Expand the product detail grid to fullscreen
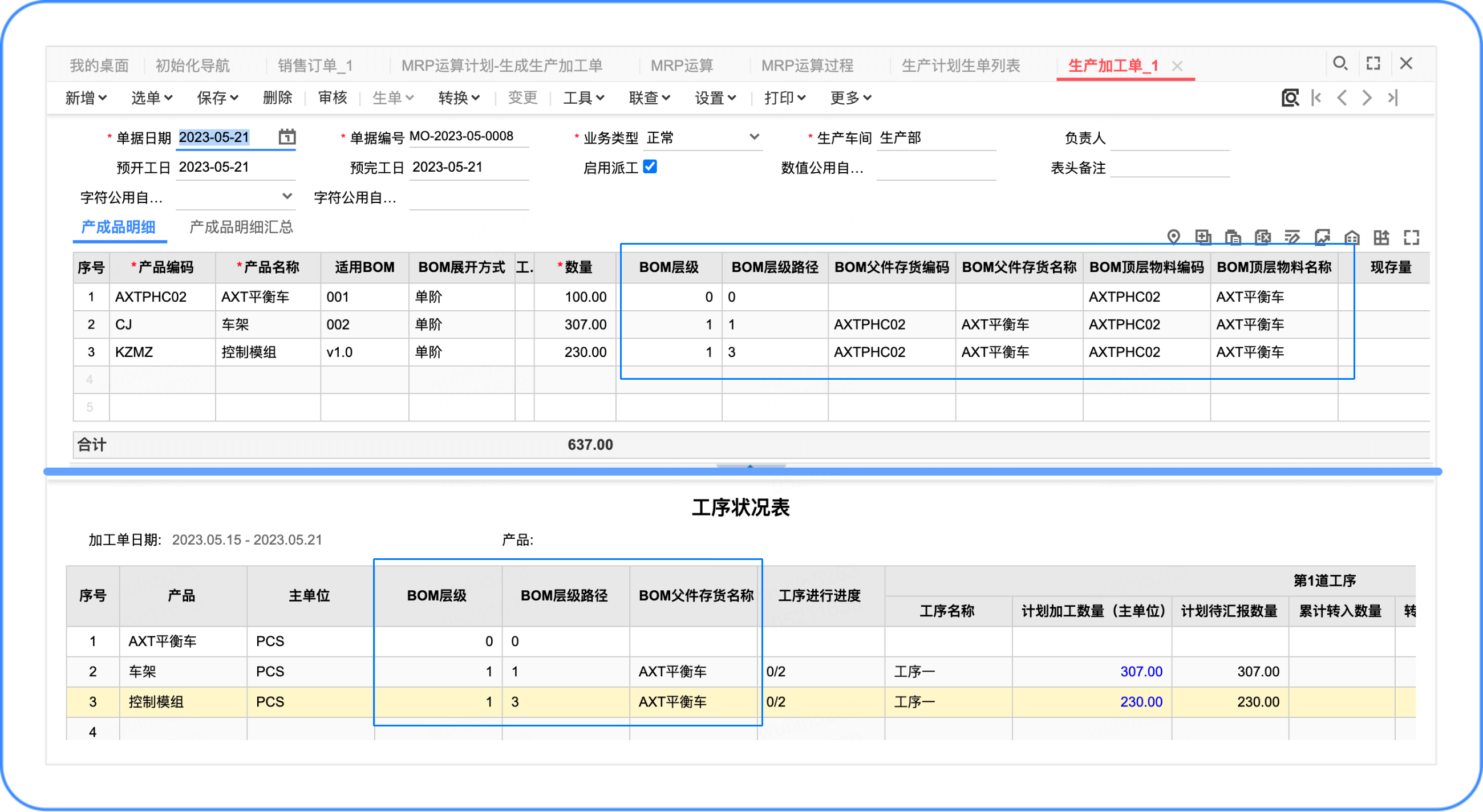This screenshot has width=1483, height=812. click(1411, 237)
